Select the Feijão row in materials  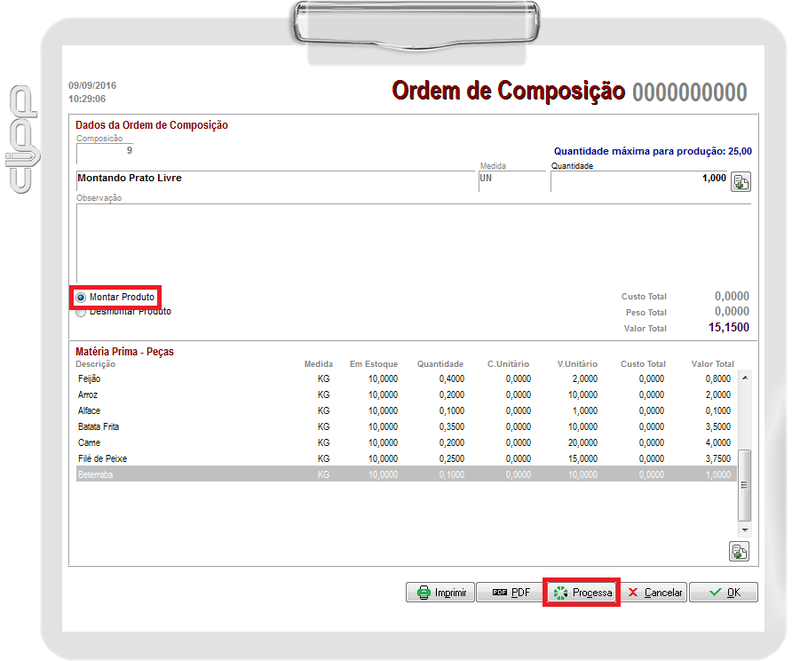click(200, 379)
